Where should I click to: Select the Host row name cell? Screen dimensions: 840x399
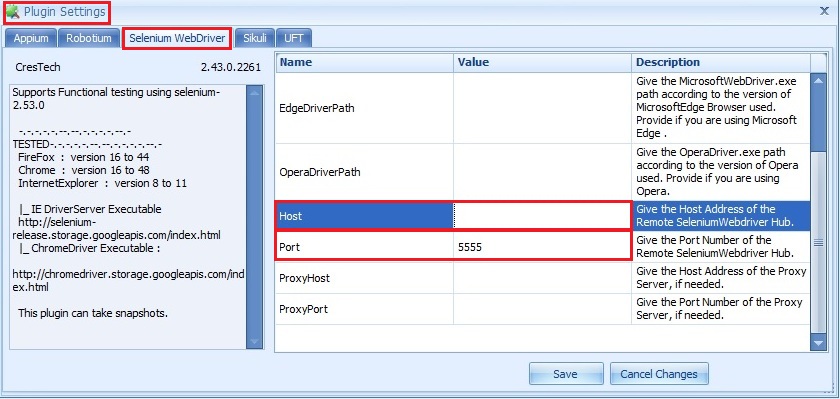(x=365, y=216)
